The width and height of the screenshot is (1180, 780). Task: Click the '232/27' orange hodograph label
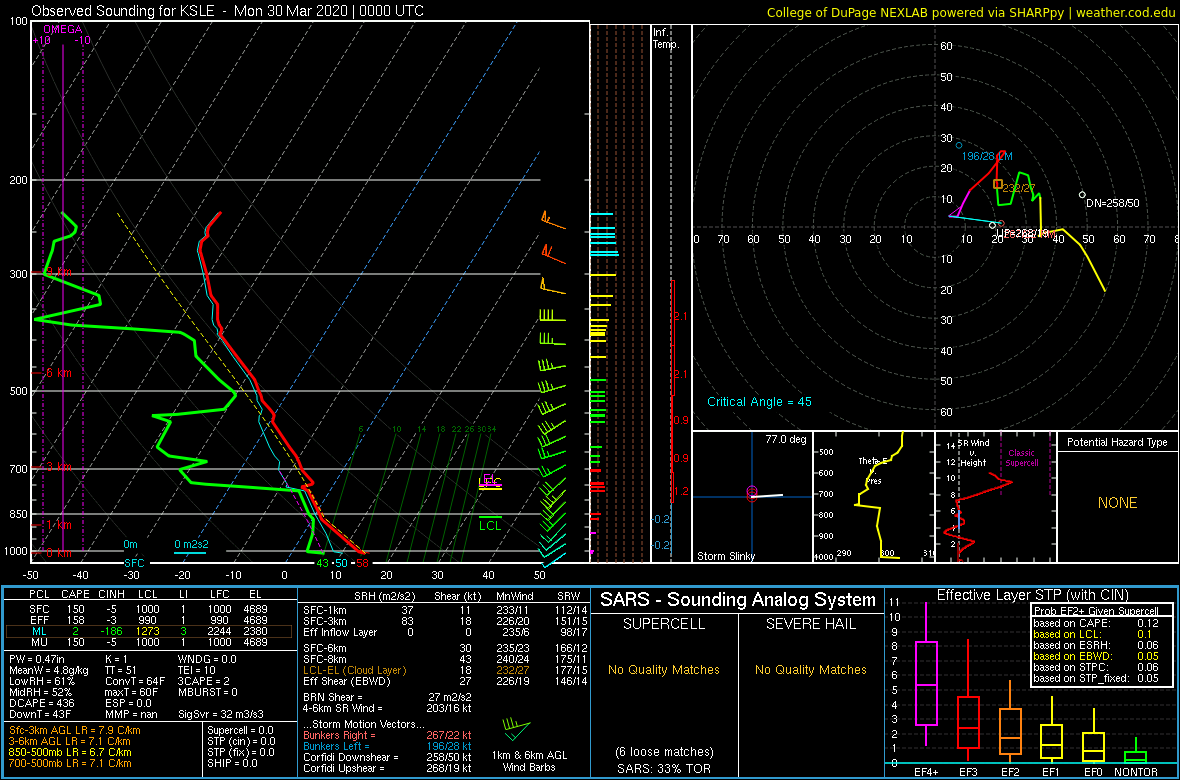click(1020, 188)
